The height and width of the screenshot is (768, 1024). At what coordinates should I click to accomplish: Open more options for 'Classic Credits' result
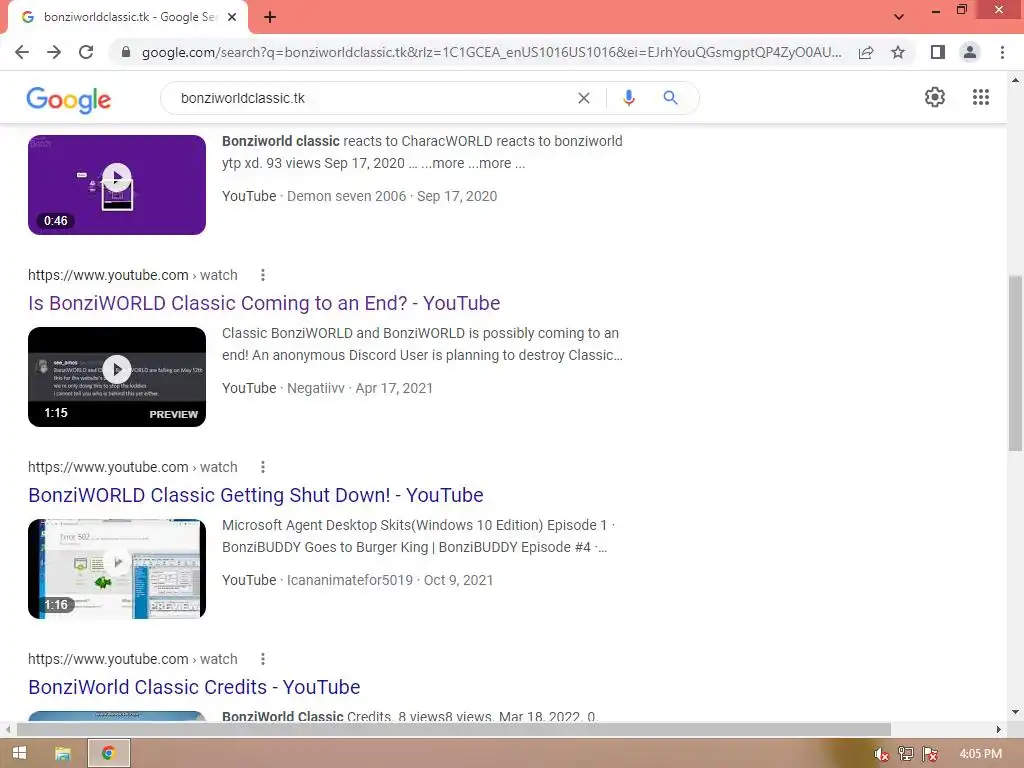[x=263, y=659]
